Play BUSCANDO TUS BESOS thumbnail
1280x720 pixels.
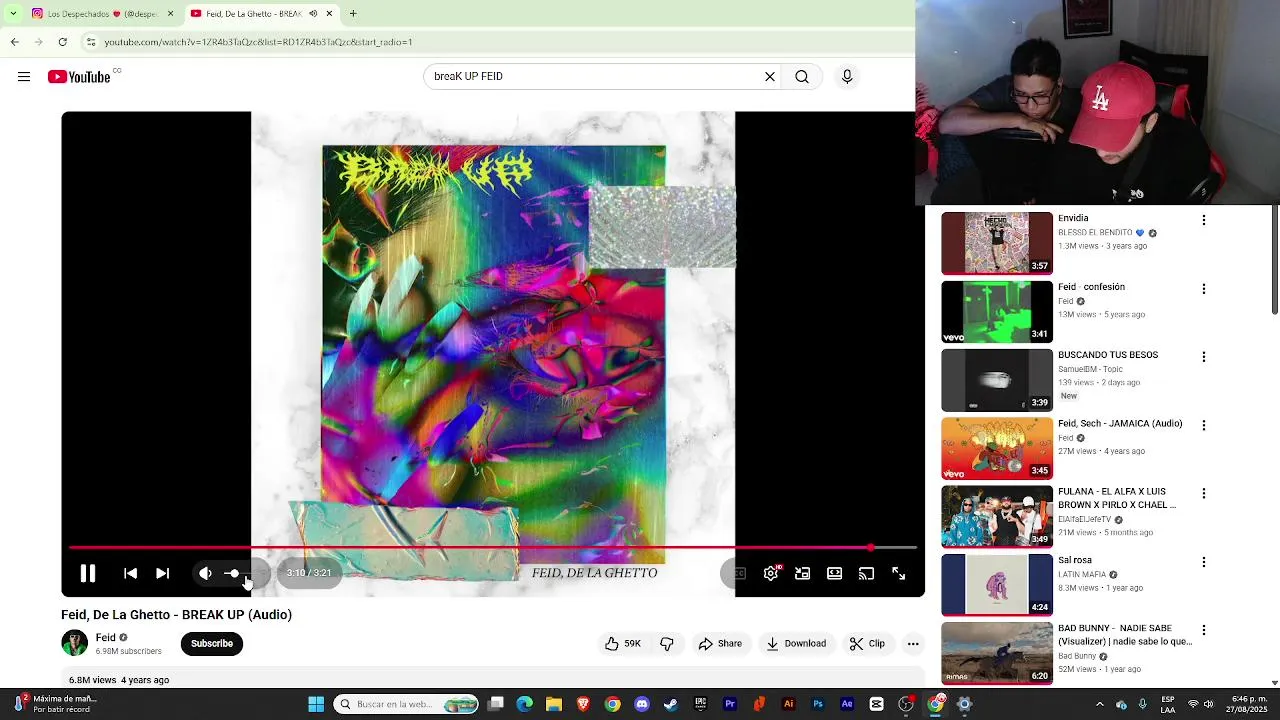(997, 380)
